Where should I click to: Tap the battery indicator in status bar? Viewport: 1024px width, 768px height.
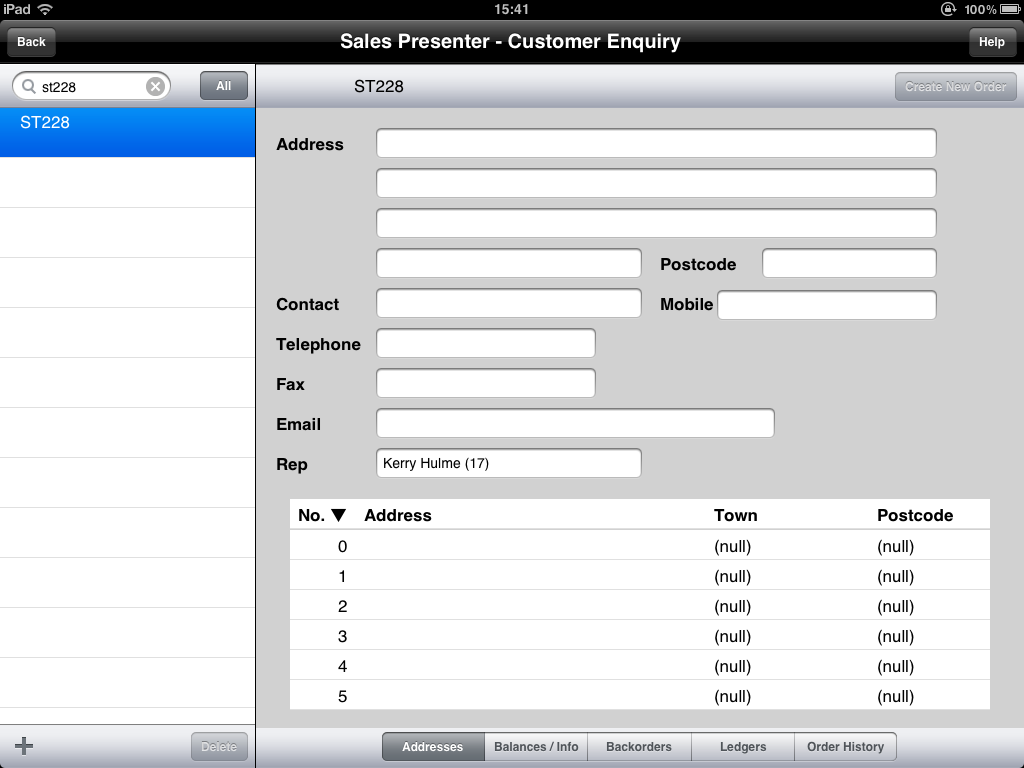(x=1010, y=9)
